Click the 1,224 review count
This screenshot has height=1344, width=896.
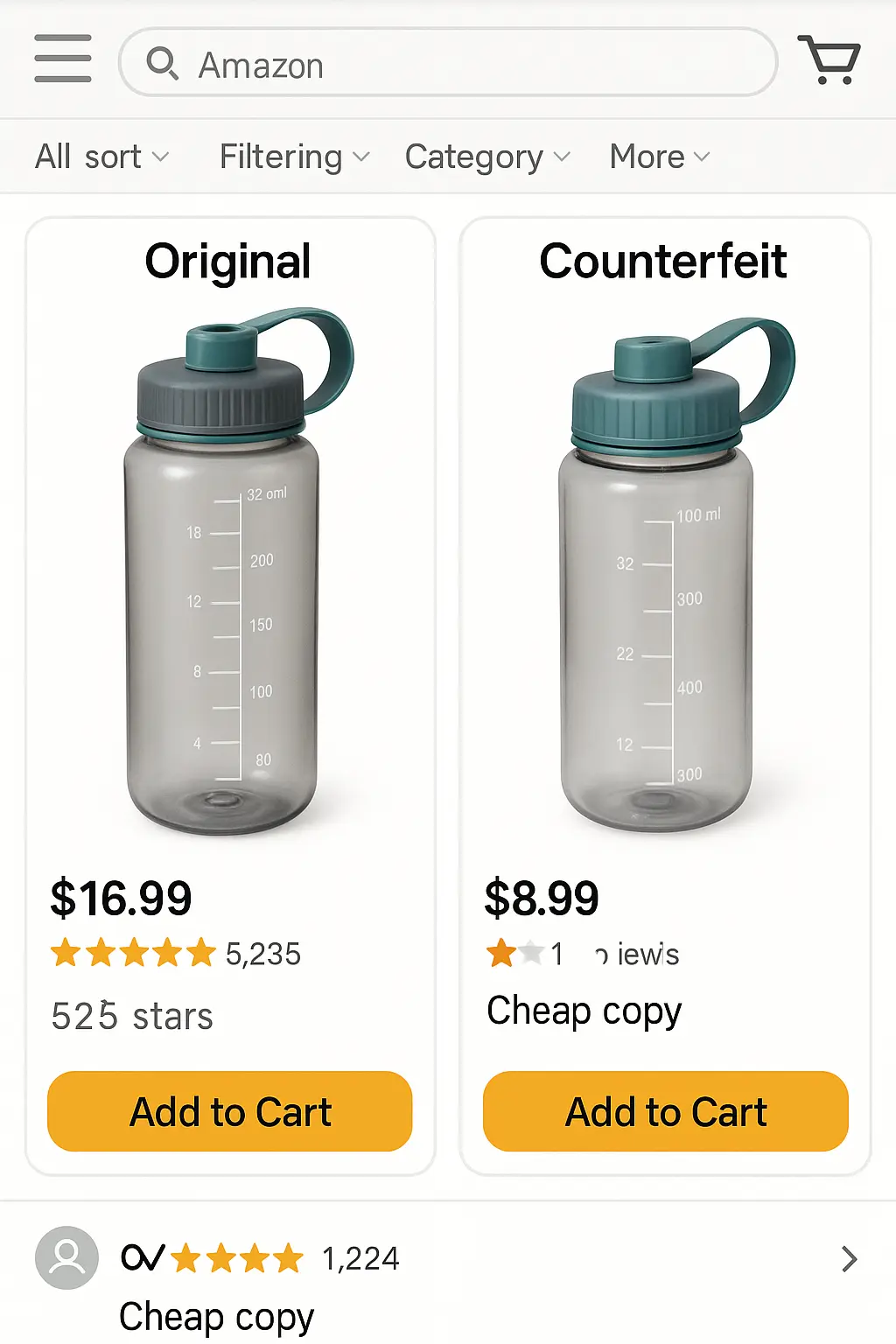[360, 1259]
